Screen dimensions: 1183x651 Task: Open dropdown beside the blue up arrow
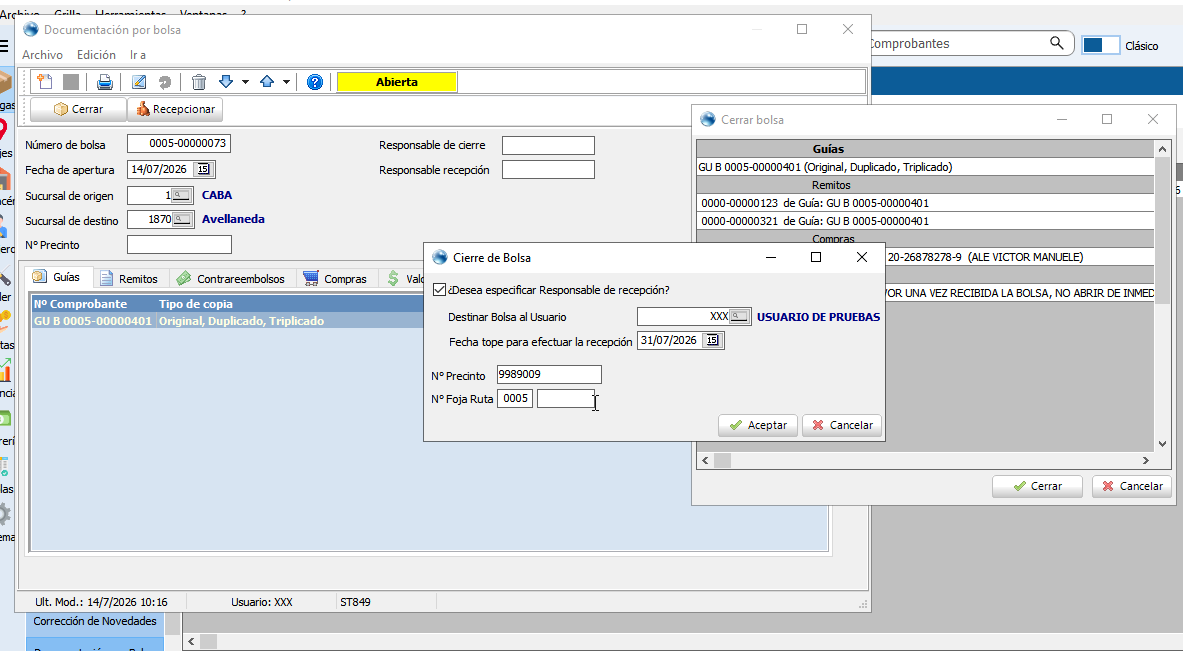[x=287, y=81]
